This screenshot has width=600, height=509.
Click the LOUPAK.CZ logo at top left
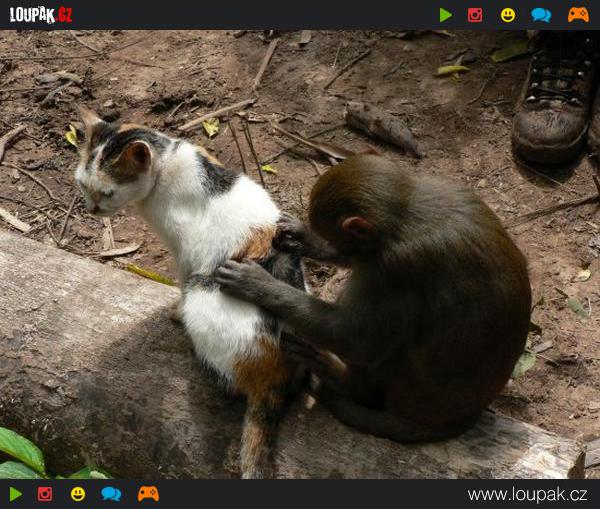(41, 15)
